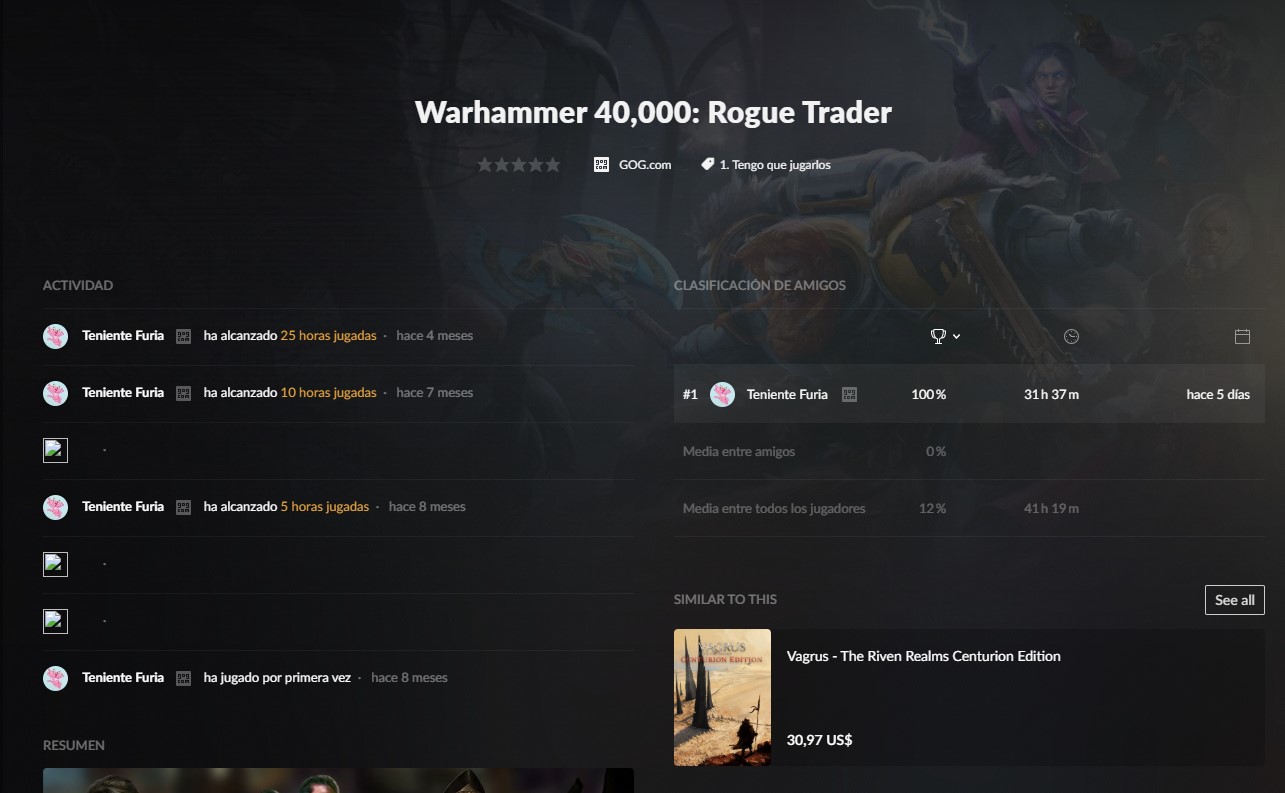
Task: Click the 30,97 US$ price of Vagrus
Action: pos(819,740)
